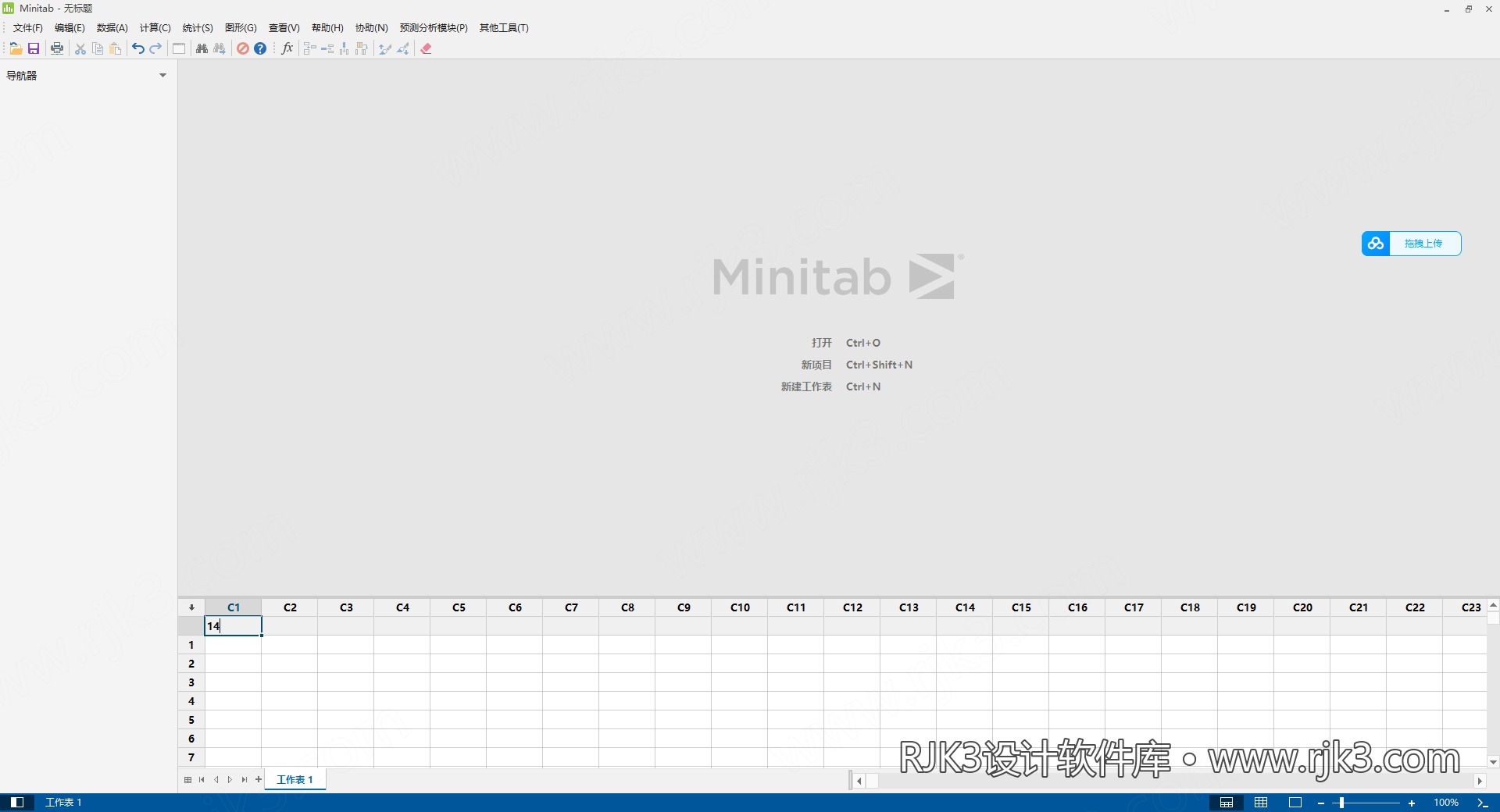The image size is (1500, 812).
Task: Open the 编辑(E) menu
Action: (70, 28)
